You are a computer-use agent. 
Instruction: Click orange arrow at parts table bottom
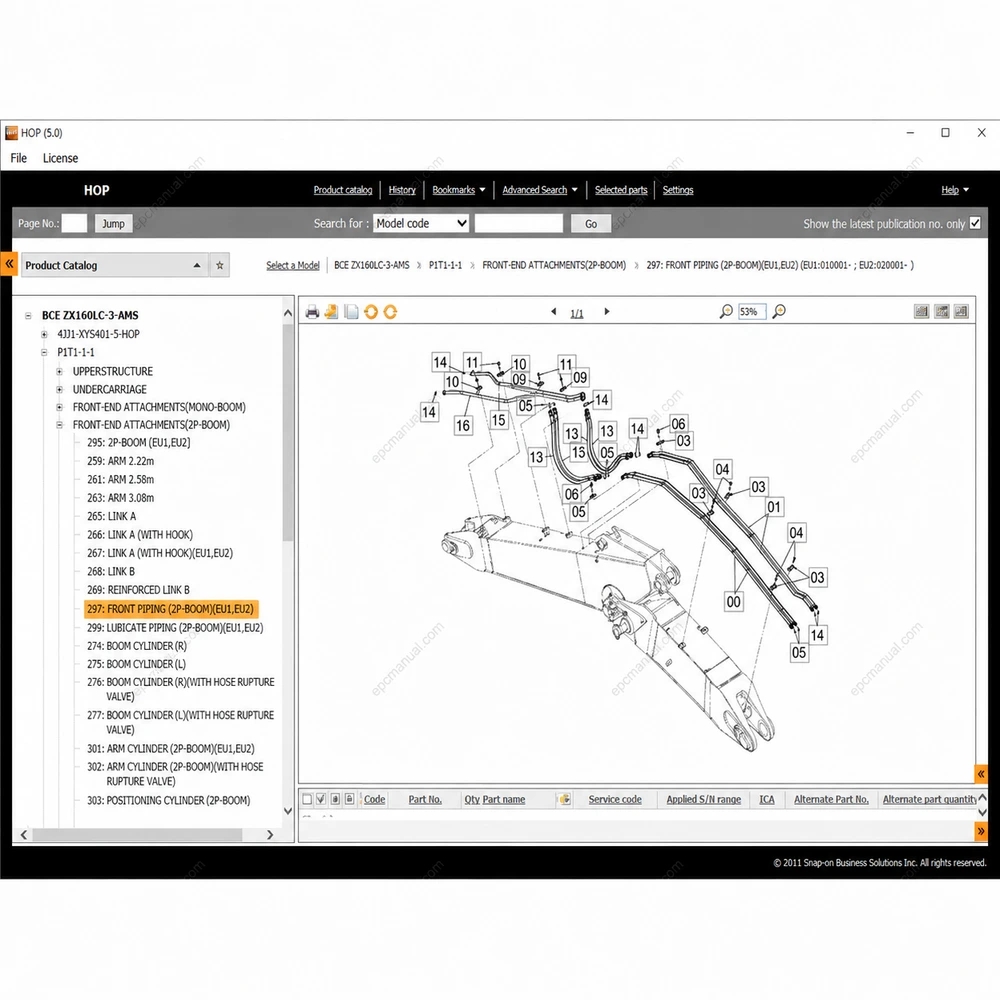point(981,831)
